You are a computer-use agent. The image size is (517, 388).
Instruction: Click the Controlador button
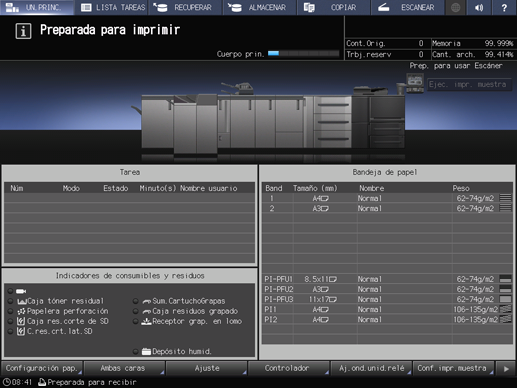[x=288, y=368]
